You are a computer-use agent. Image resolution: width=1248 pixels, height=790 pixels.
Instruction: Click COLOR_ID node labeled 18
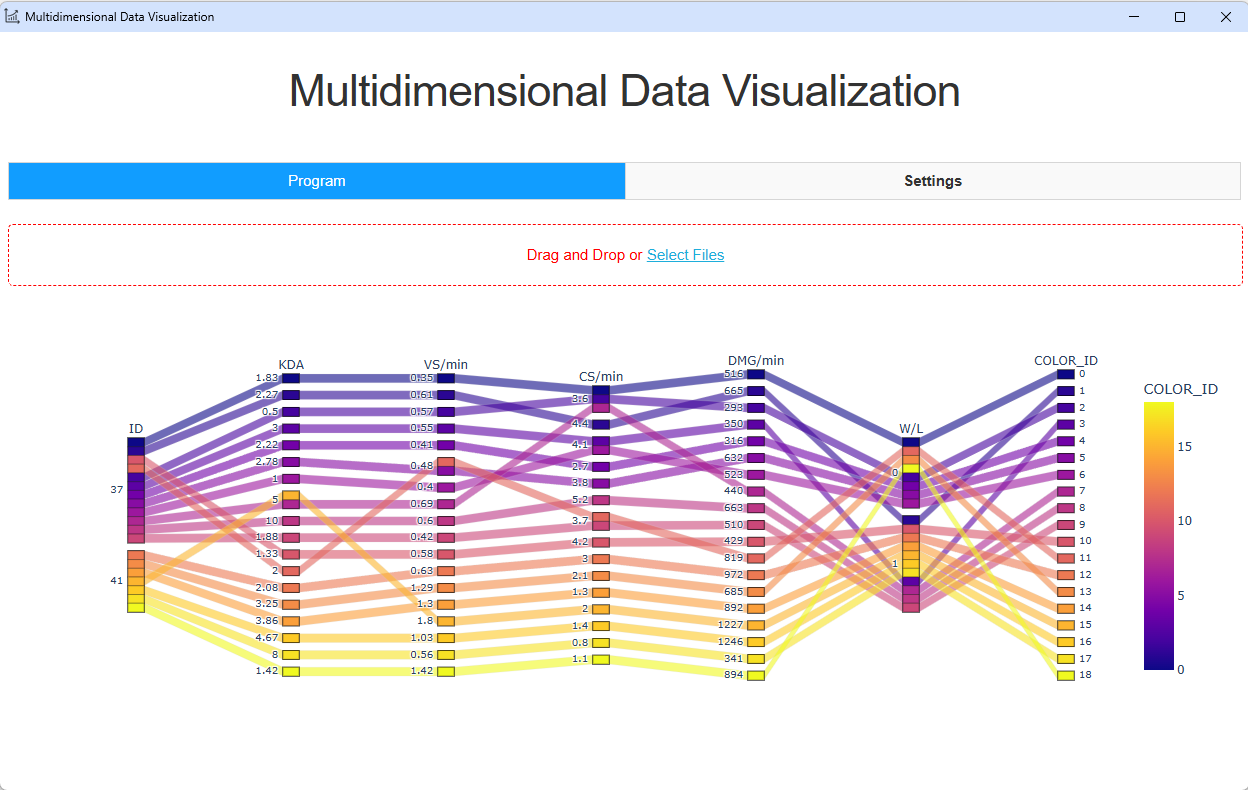point(1066,675)
